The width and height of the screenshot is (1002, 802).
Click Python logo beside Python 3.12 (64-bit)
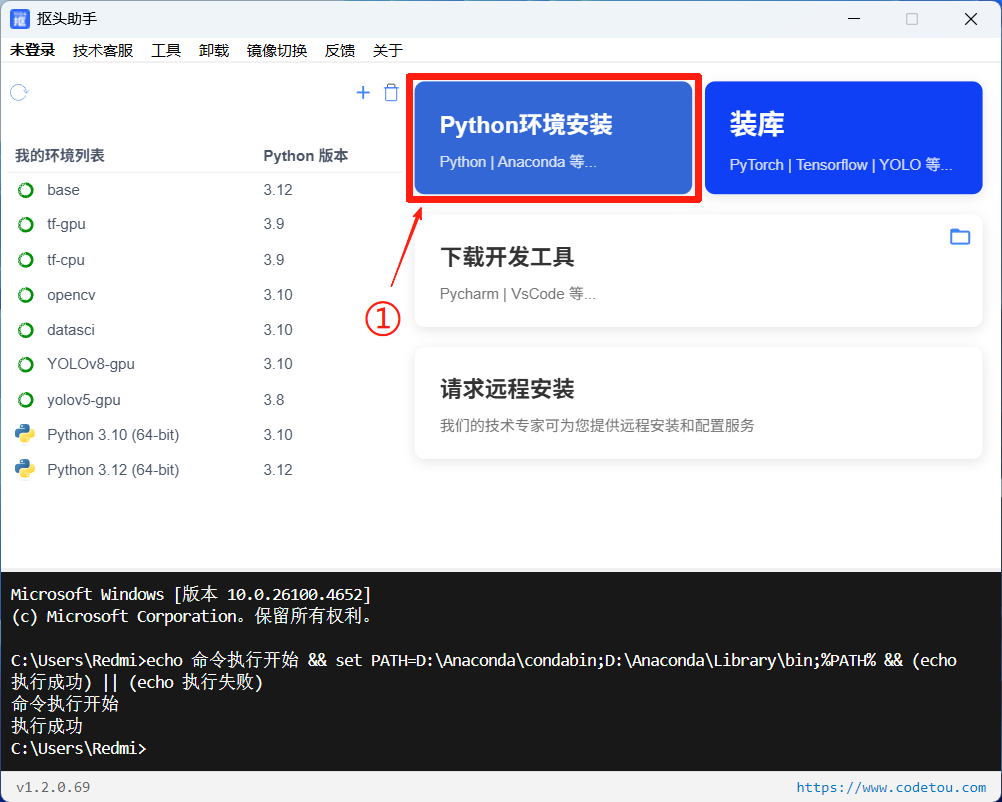pos(25,469)
